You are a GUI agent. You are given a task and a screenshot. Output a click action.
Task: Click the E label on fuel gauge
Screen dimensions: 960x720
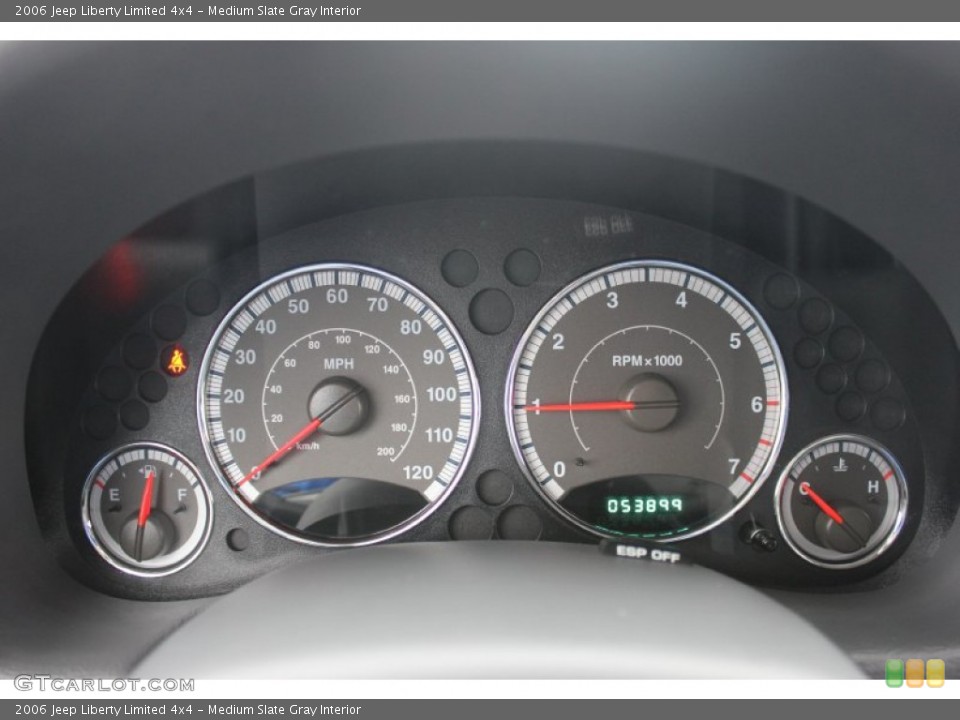114,495
